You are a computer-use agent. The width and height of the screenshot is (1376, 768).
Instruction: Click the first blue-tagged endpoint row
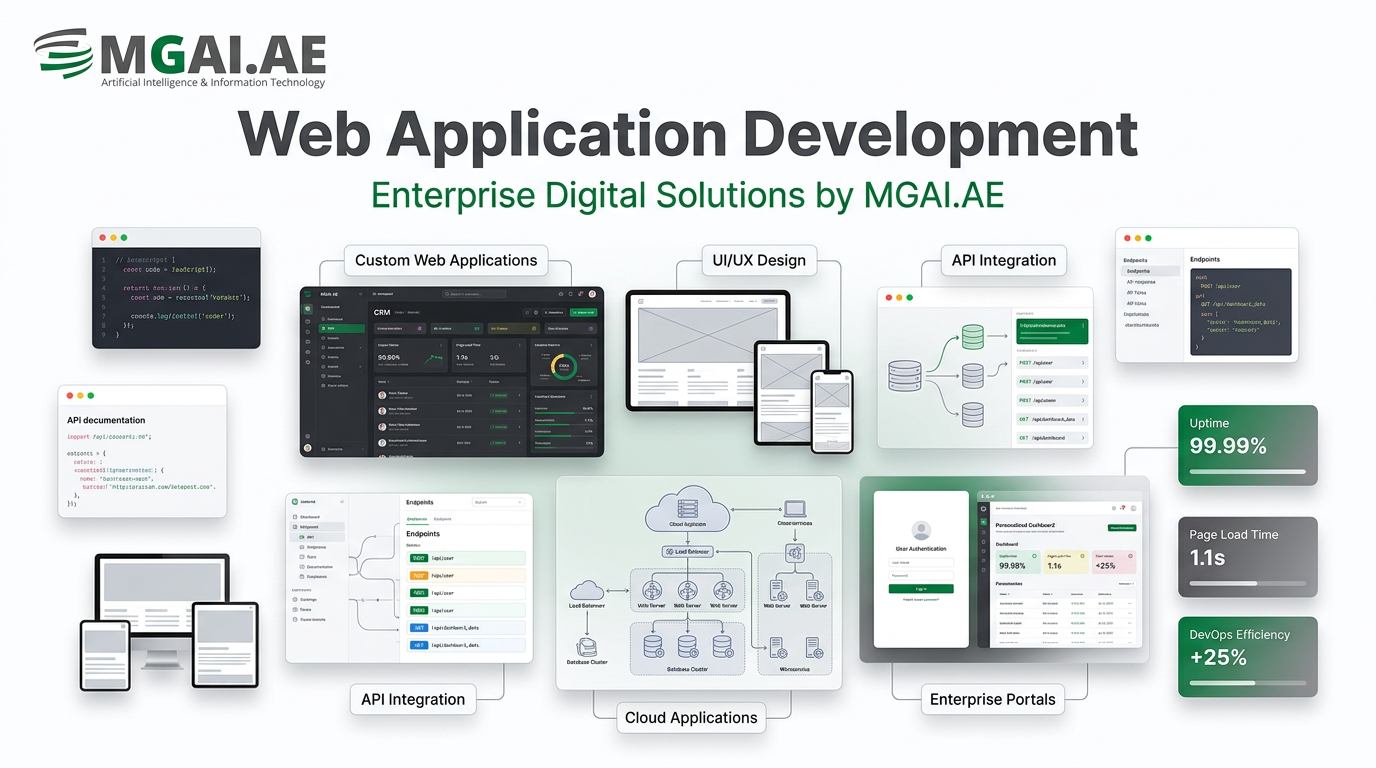pos(466,627)
